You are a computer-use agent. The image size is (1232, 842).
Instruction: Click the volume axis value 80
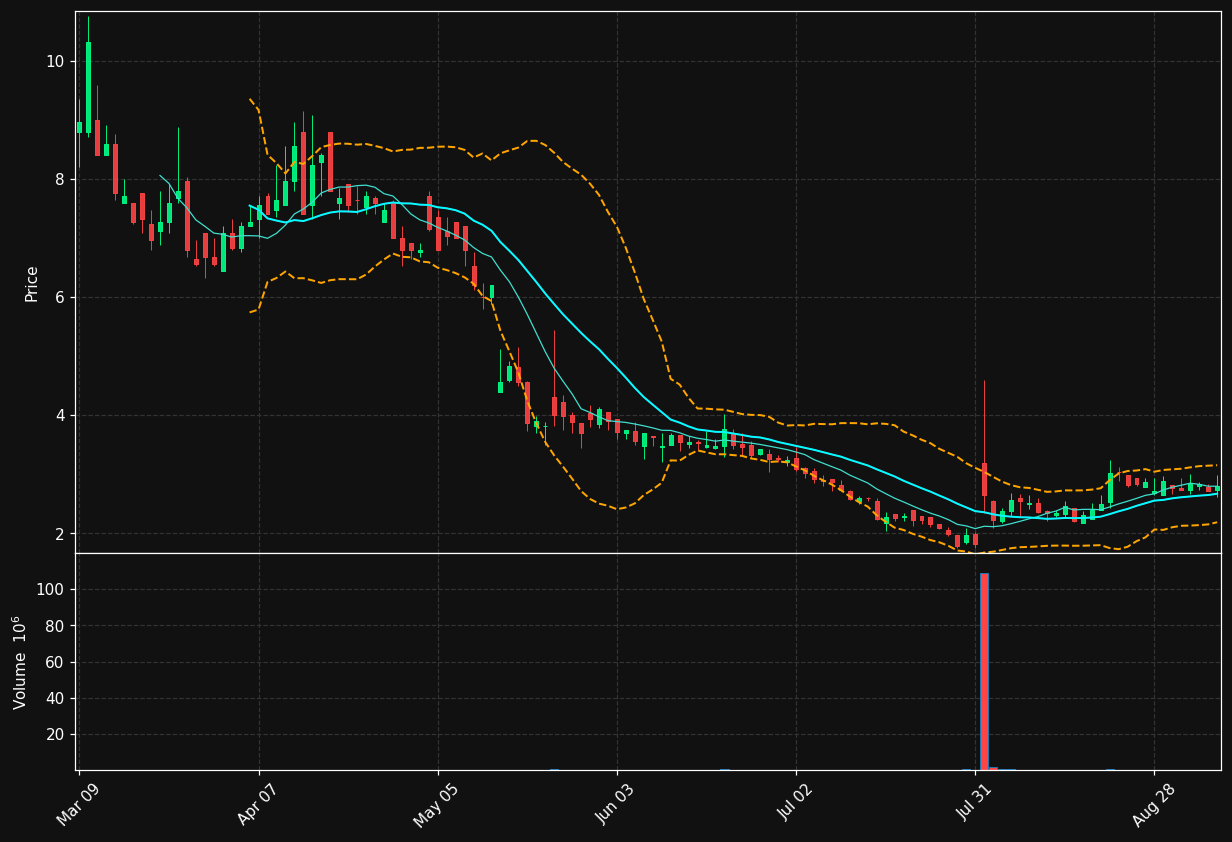click(55, 626)
